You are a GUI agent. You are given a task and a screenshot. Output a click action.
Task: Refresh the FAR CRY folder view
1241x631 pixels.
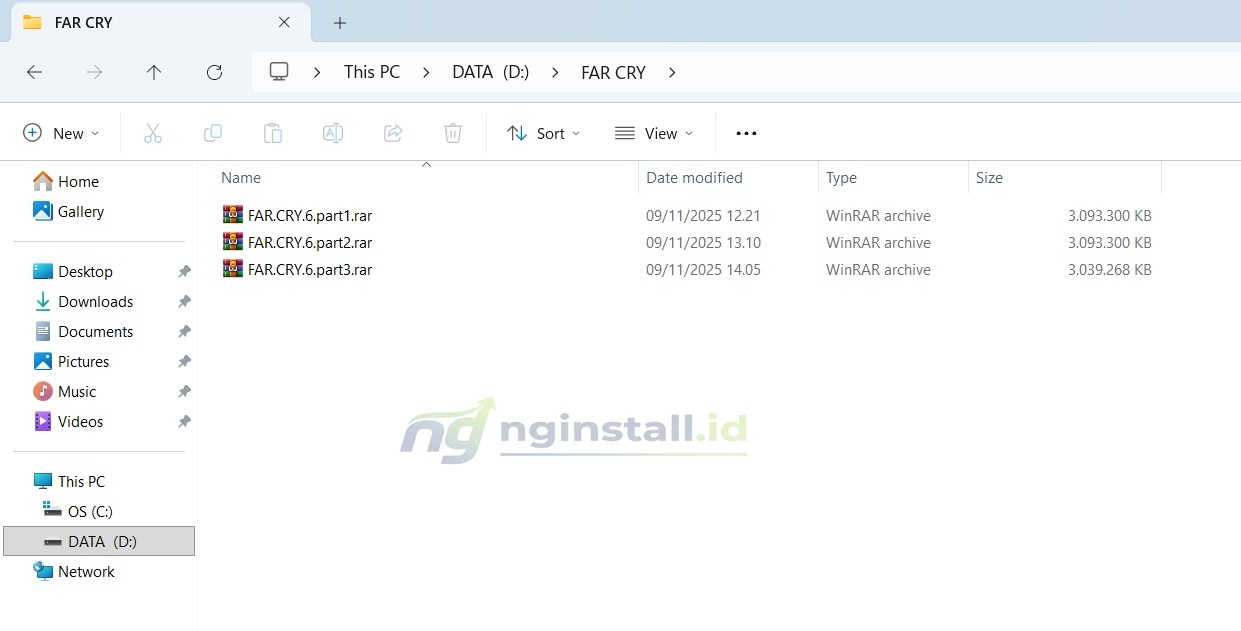[x=214, y=72]
